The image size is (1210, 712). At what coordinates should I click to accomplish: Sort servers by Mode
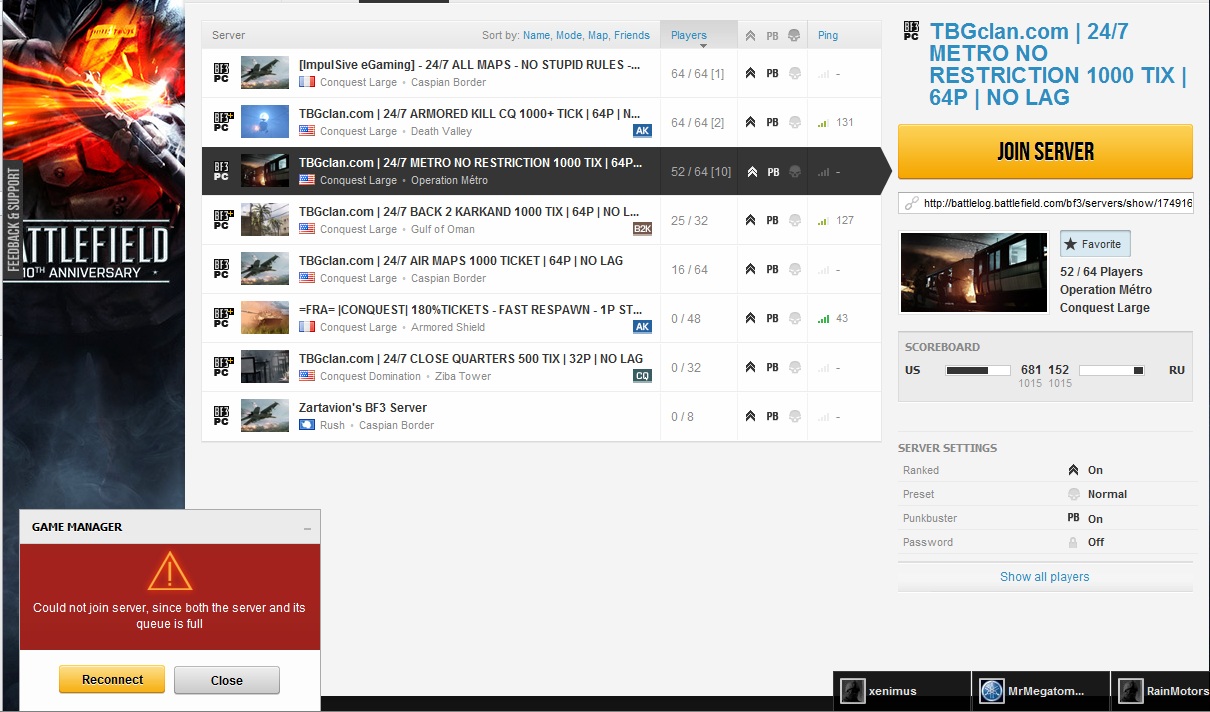click(x=569, y=35)
